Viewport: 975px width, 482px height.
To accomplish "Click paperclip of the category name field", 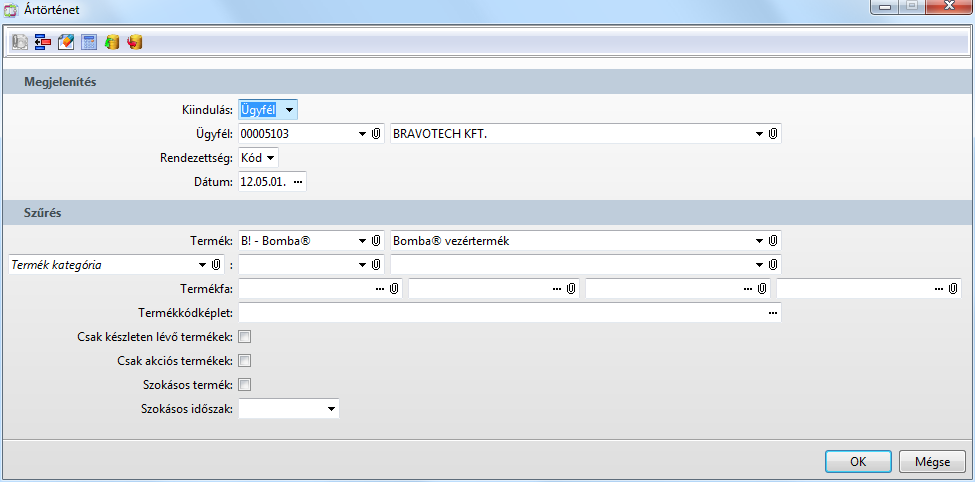I will [x=772, y=265].
